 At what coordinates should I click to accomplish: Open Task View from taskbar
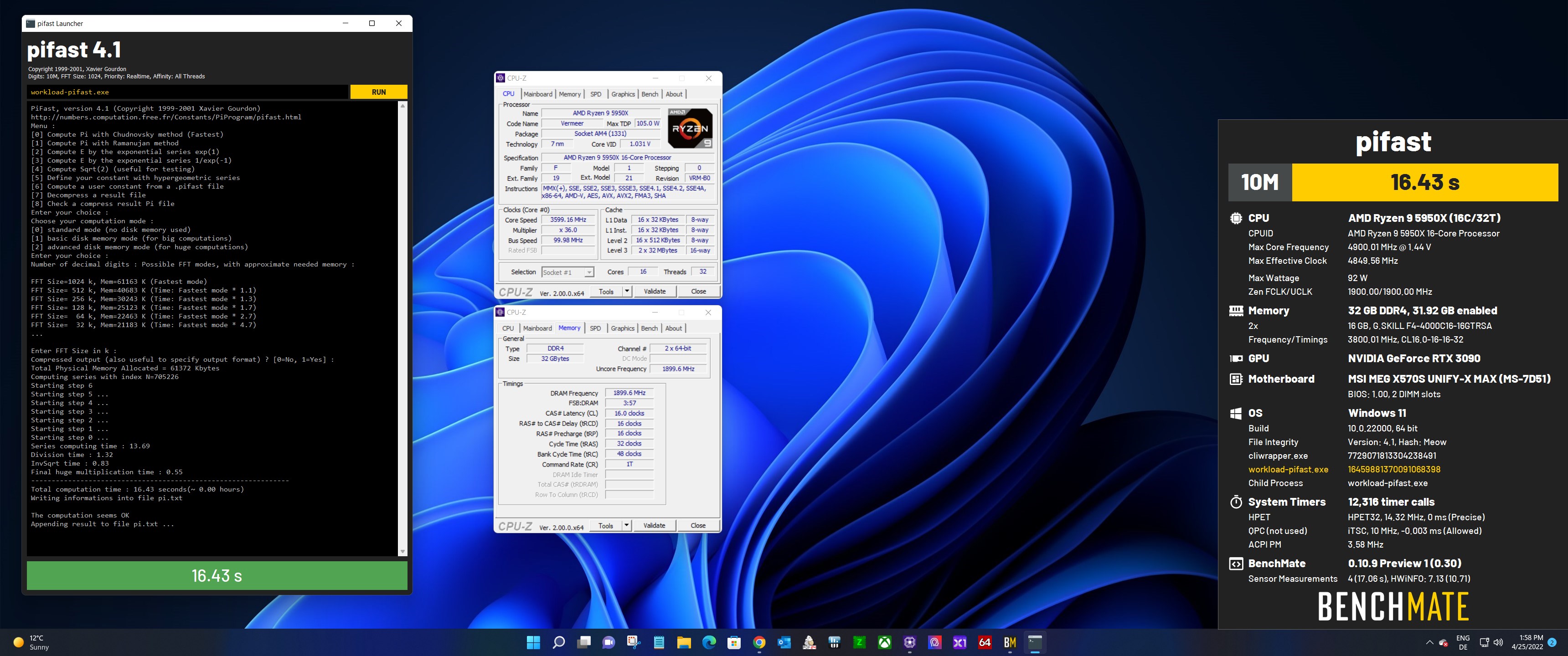584,642
